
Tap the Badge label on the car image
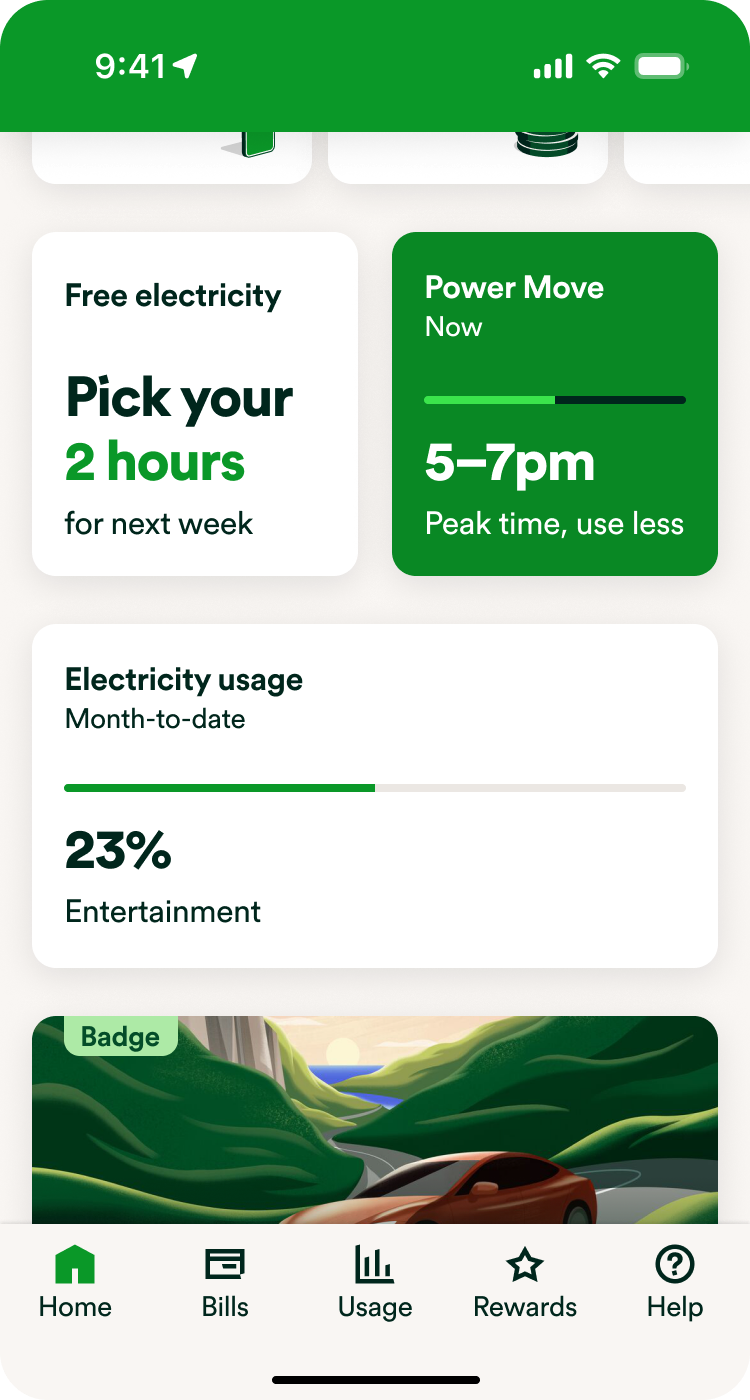point(120,1037)
